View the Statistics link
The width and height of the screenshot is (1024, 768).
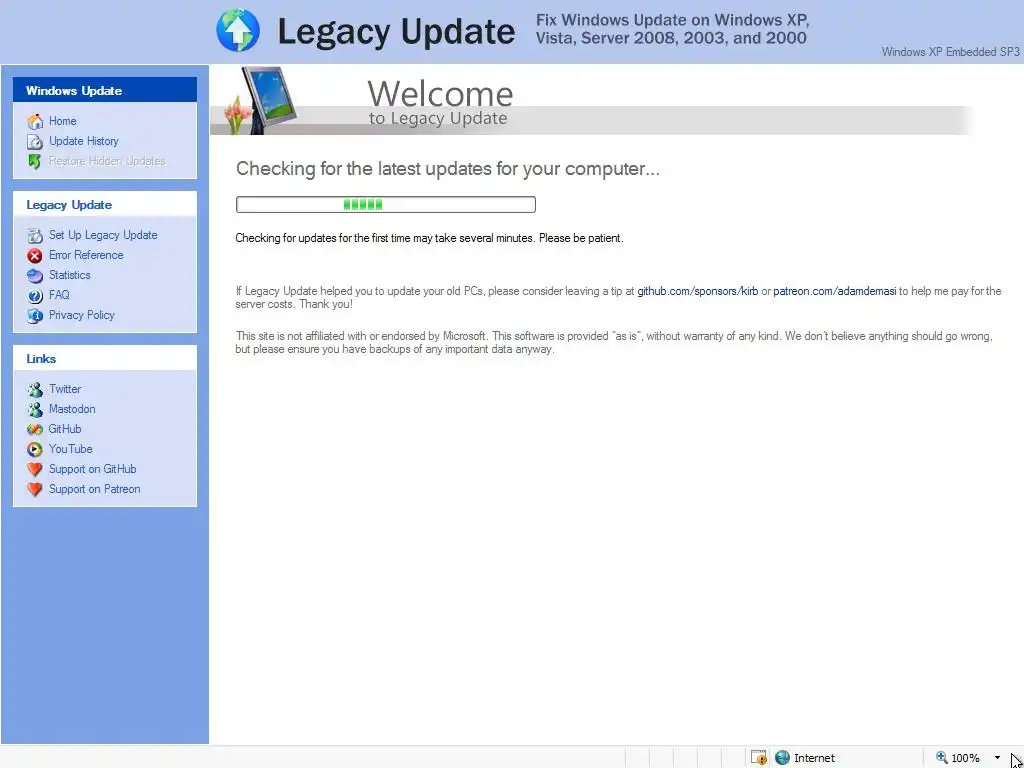click(x=70, y=275)
